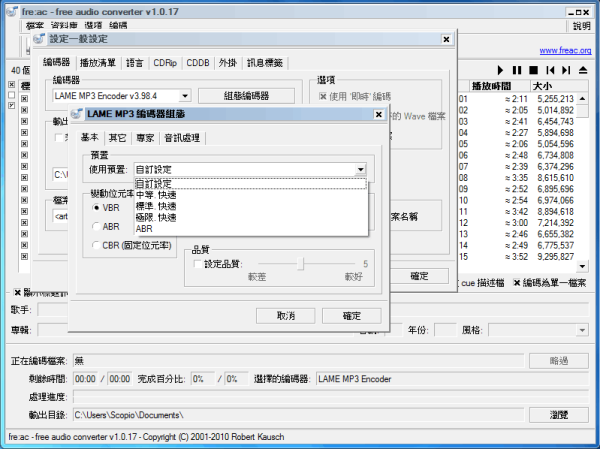Click 年份 year input field
600x449 pixels.
click(445, 330)
